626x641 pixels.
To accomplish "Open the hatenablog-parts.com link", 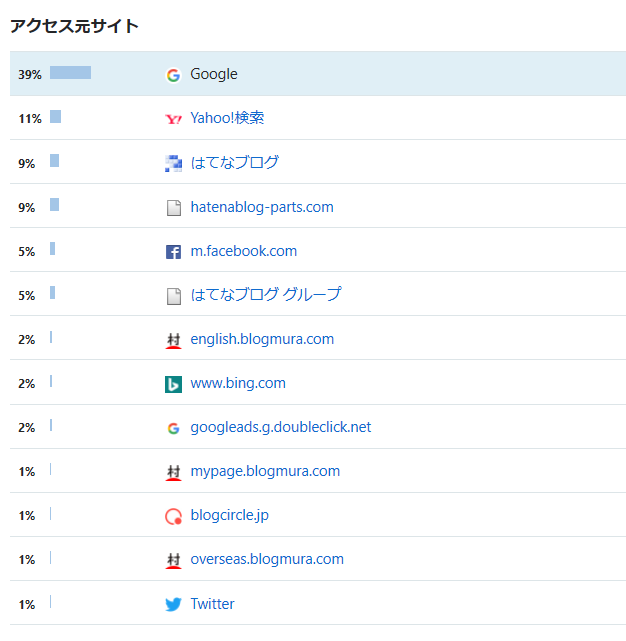I will tap(262, 207).
